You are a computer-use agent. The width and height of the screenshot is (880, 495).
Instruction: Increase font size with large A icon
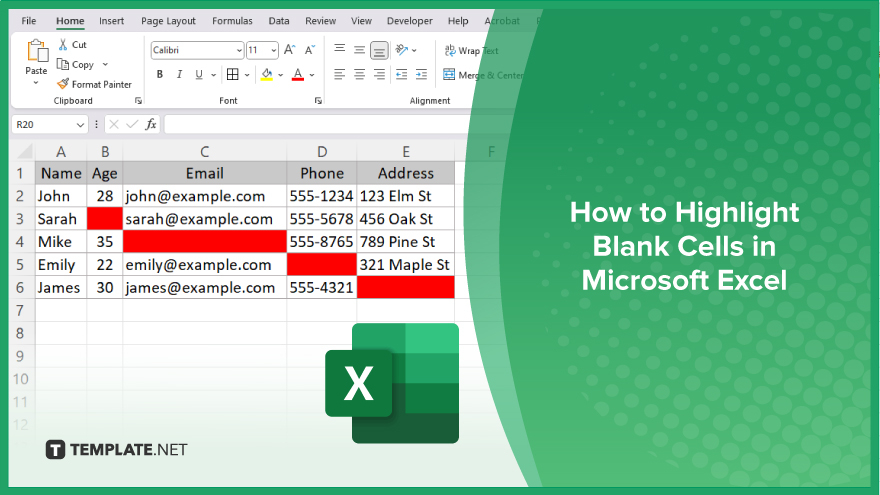coord(289,50)
